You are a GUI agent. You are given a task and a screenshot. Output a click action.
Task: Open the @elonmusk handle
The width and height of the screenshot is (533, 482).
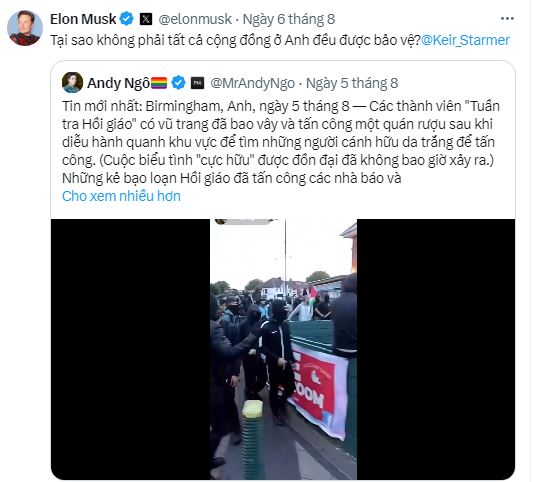point(195,19)
